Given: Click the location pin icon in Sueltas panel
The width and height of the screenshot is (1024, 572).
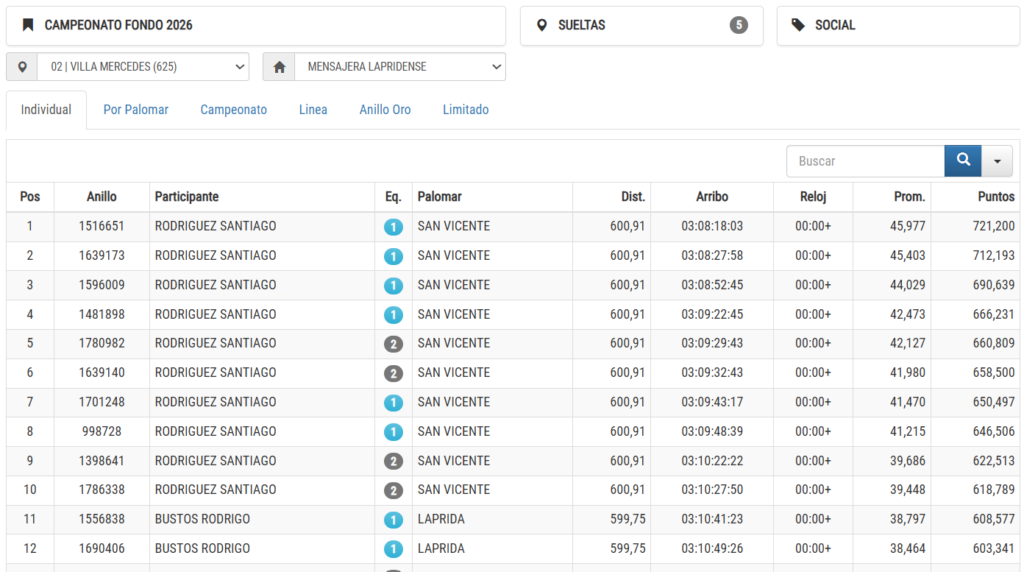Looking at the screenshot, I should click(x=541, y=25).
